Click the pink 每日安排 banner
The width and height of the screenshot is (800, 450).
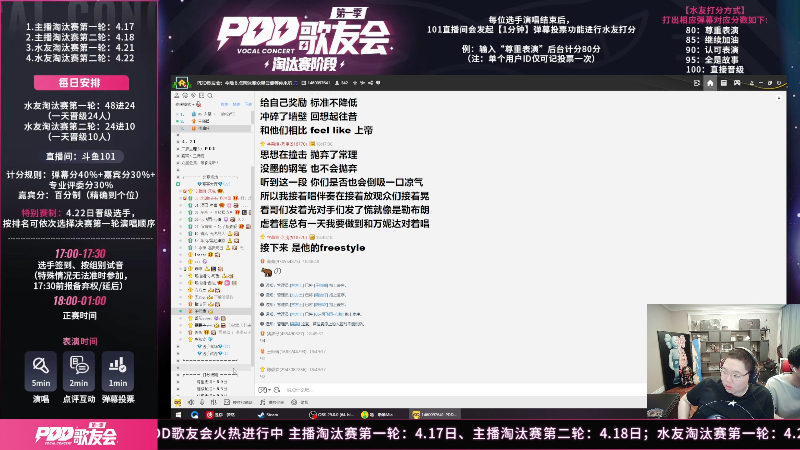click(x=81, y=83)
